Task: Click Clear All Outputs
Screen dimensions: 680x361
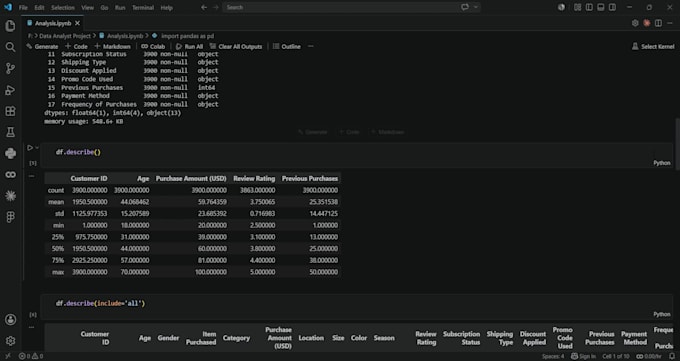Action: tap(236, 46)
